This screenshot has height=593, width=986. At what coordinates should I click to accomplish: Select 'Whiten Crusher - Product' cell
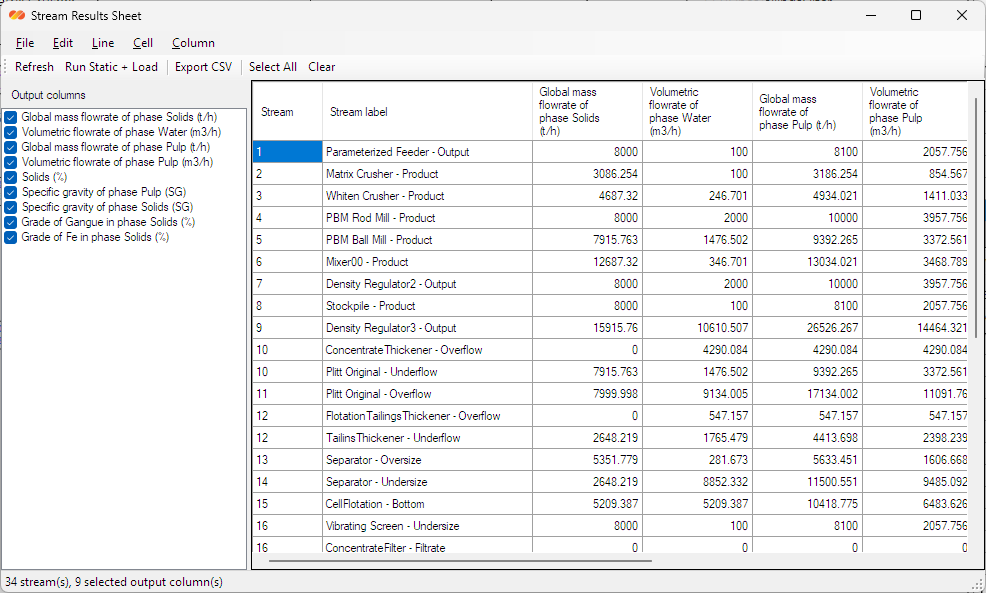tap(427, 196)
